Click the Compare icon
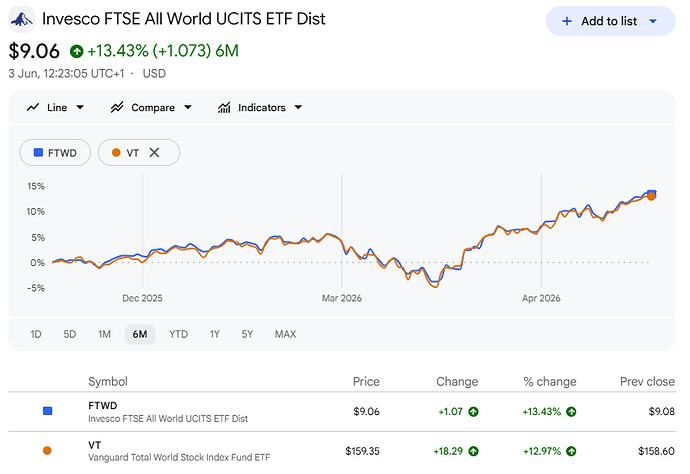This screenshot has height=474, width=690. tap(117, 107)
